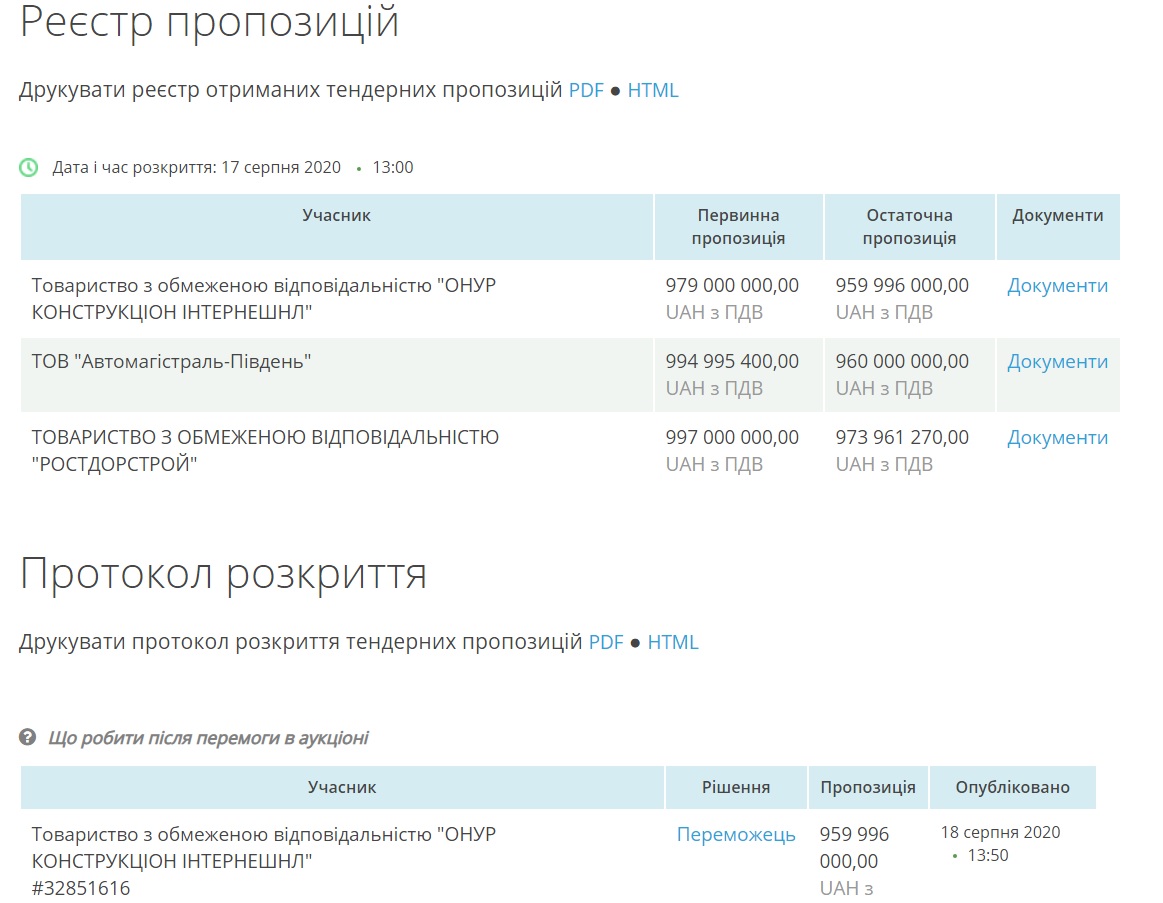The image size is (1163, 903).
Task: Click the Остаточна пропозиція column header
Action: [x=909, y=227]
